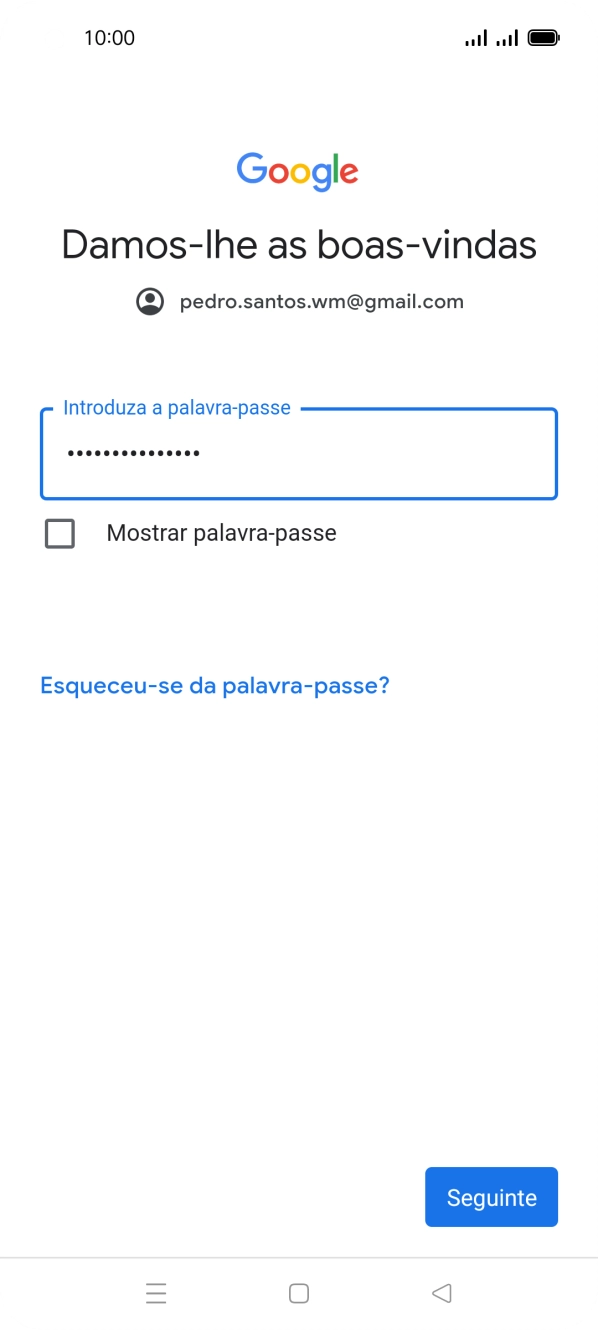Viewport: 598px width, 1330px height.
Task: Click the first signal strength icon
Action: pos(474,37)
